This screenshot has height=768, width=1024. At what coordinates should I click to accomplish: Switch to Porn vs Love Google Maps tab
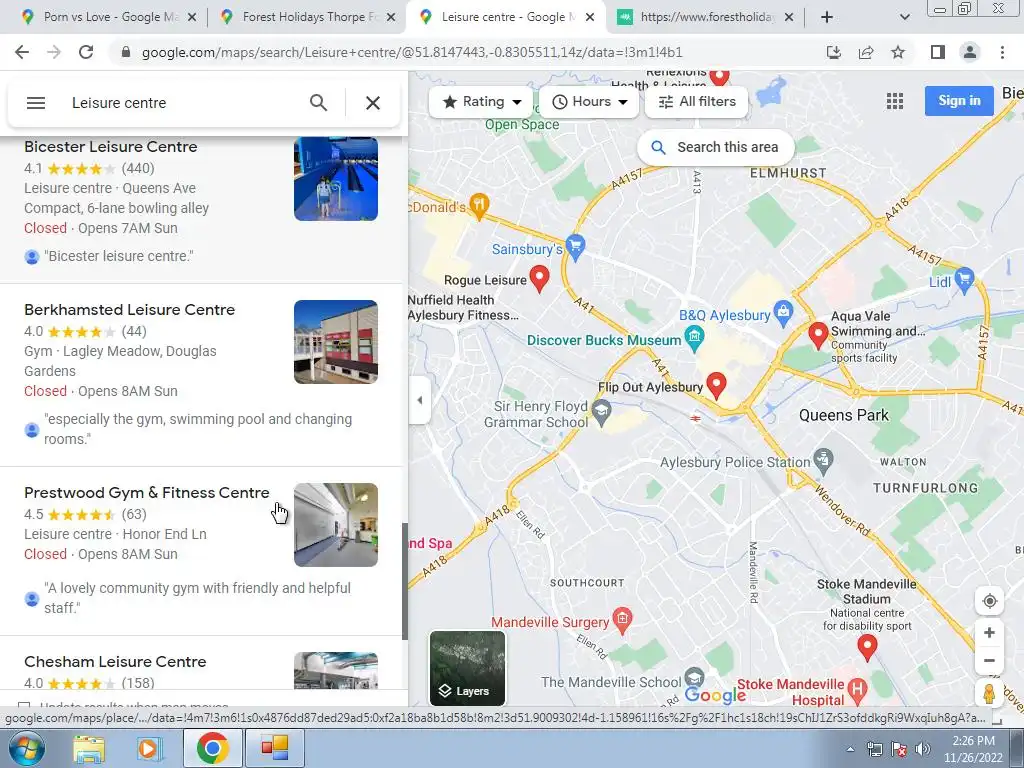tap(109, 17)
